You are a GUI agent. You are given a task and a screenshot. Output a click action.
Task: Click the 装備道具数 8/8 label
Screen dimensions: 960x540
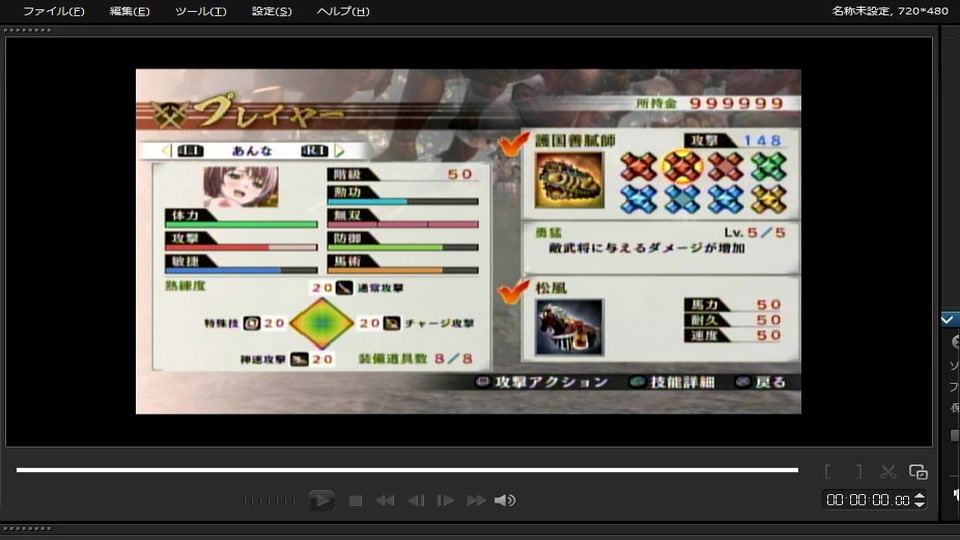[416, 359]
